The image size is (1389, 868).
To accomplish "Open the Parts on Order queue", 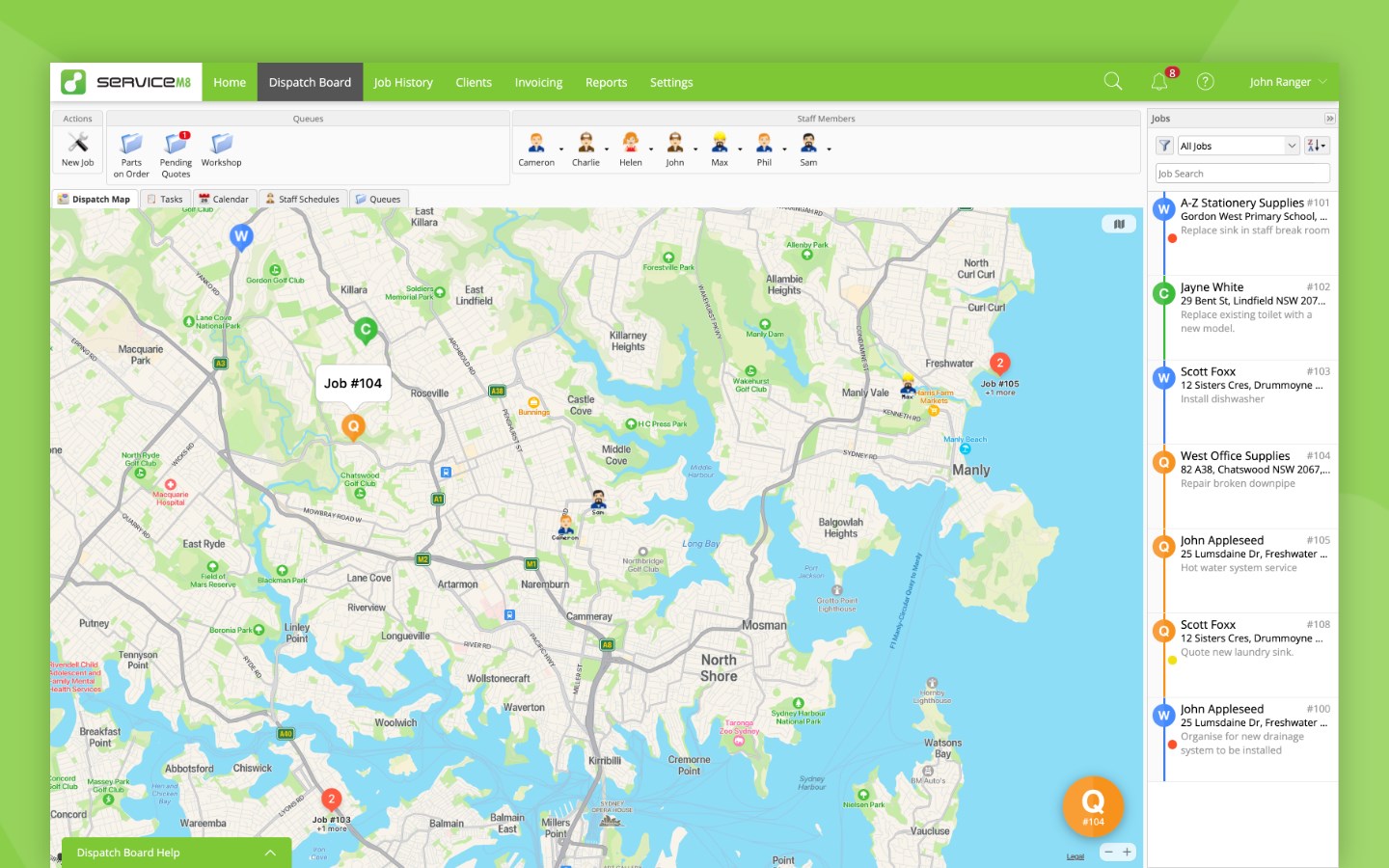I will click(x=131, y=154).
